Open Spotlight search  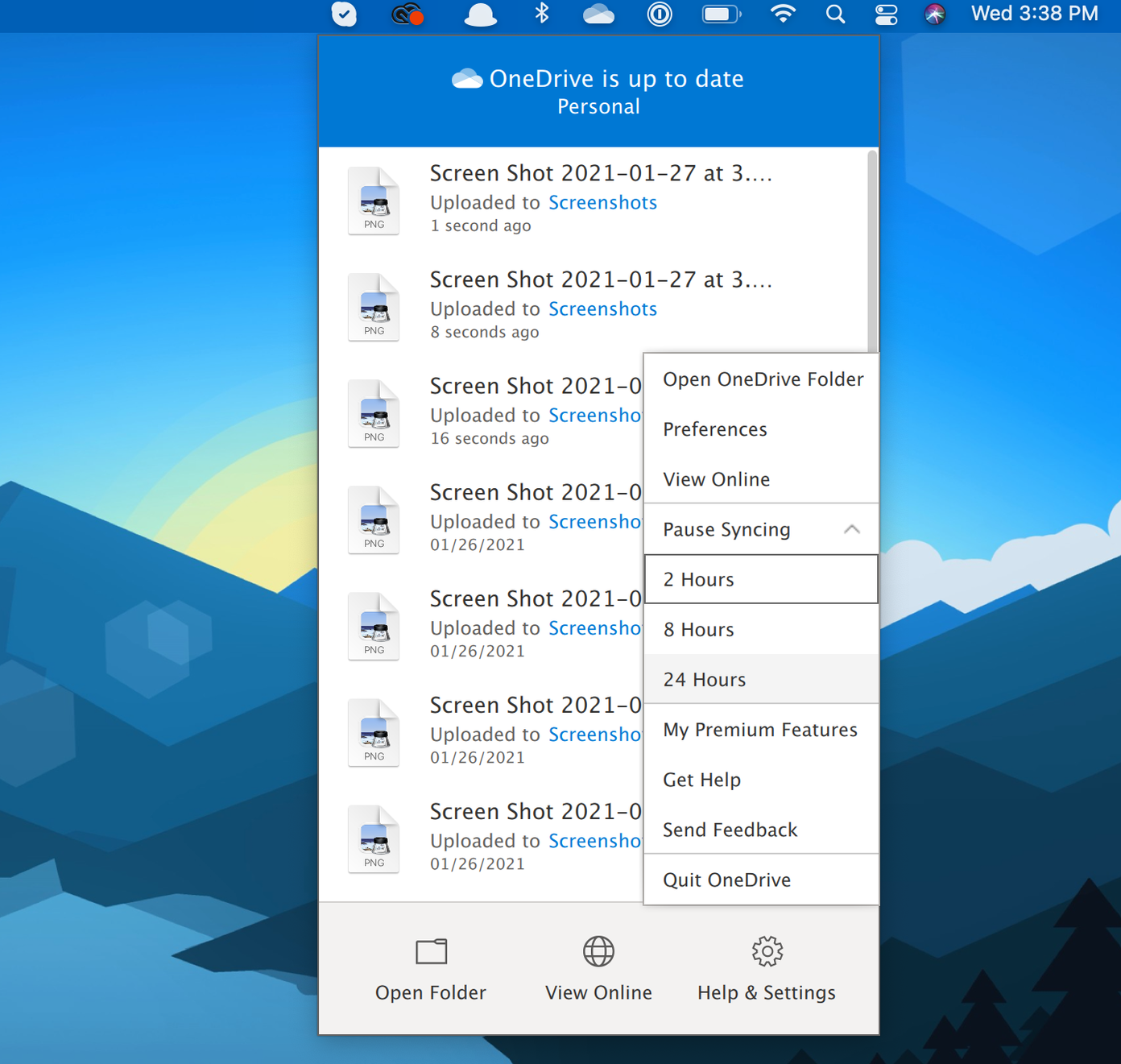point(835,14)
